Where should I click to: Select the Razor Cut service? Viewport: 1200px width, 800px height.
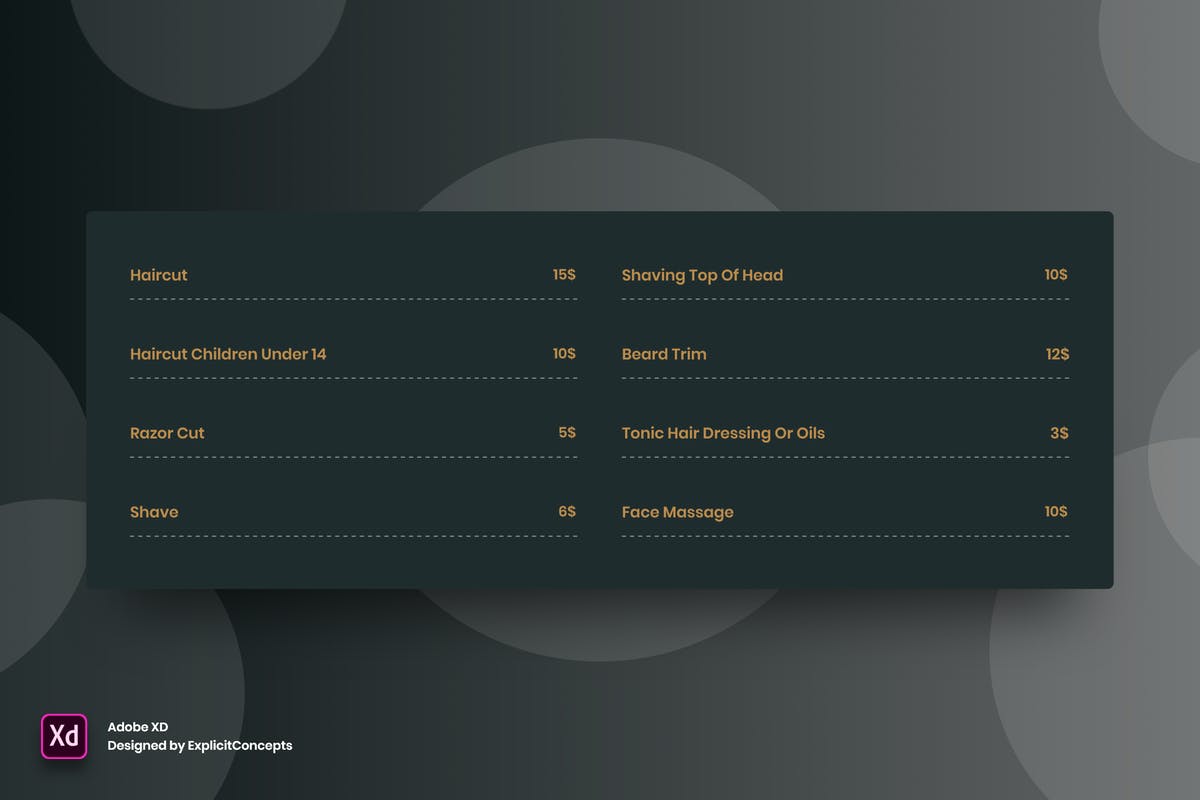pyautogui.click(x=167, y=433)
